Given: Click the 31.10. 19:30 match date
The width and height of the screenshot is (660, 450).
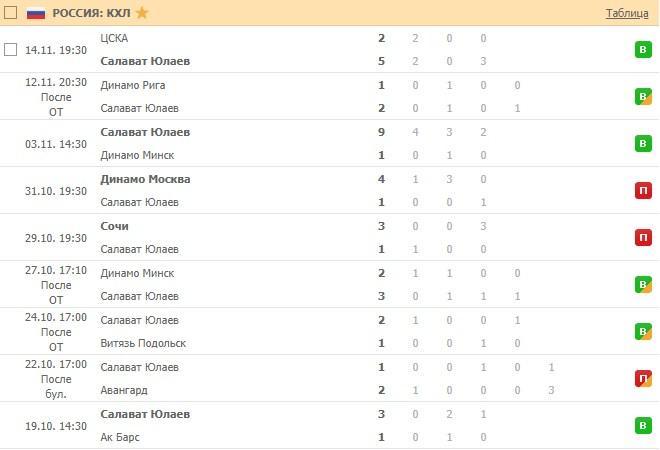Looking at the screenshot, I should 56,191.
